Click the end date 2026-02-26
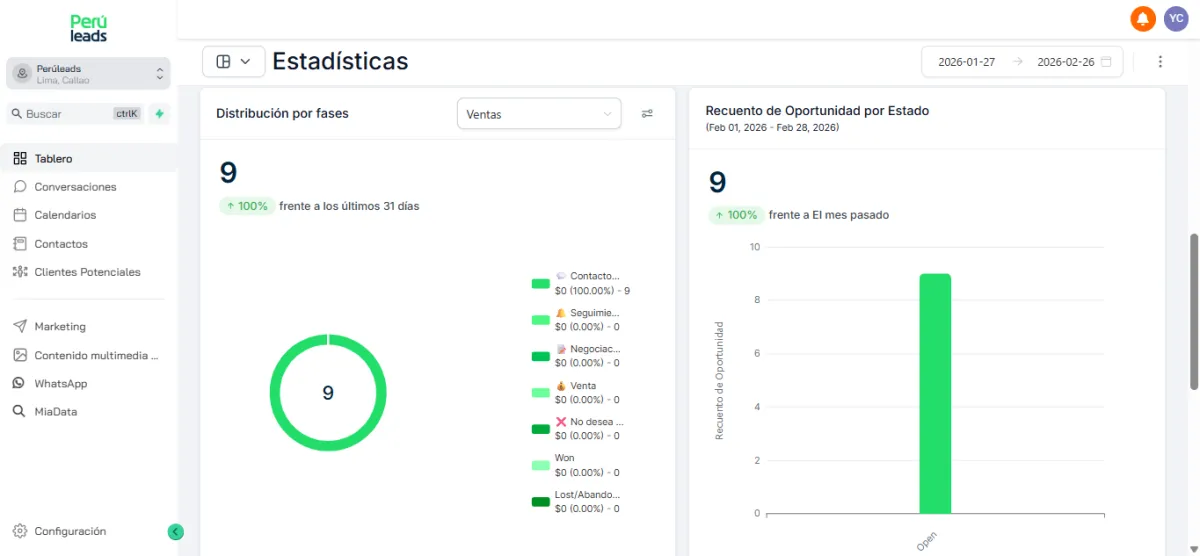This screenshot has width=1200, height=556. [1066, 62]
